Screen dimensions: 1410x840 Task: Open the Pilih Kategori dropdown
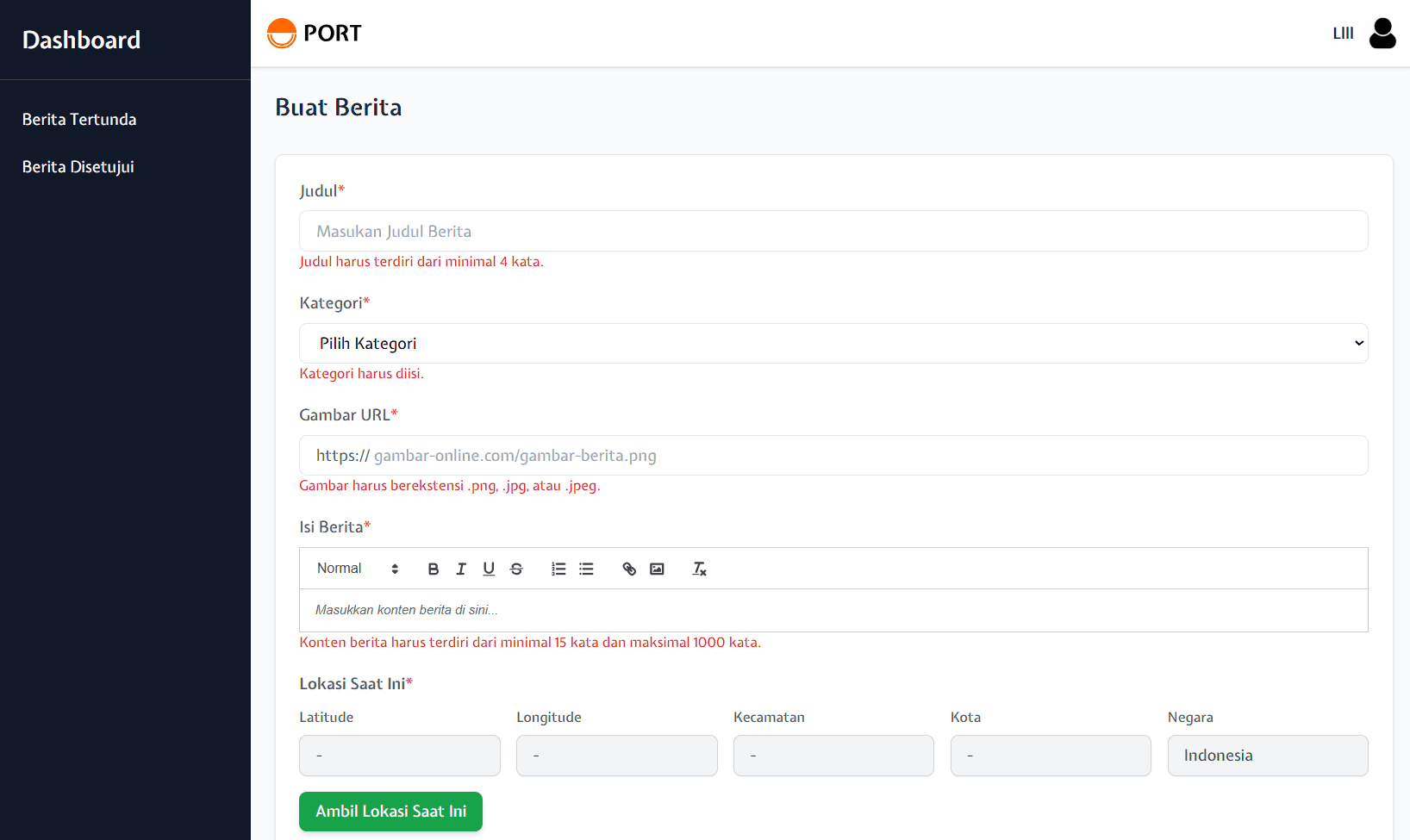pyautogui.click(x=833, y=343)
